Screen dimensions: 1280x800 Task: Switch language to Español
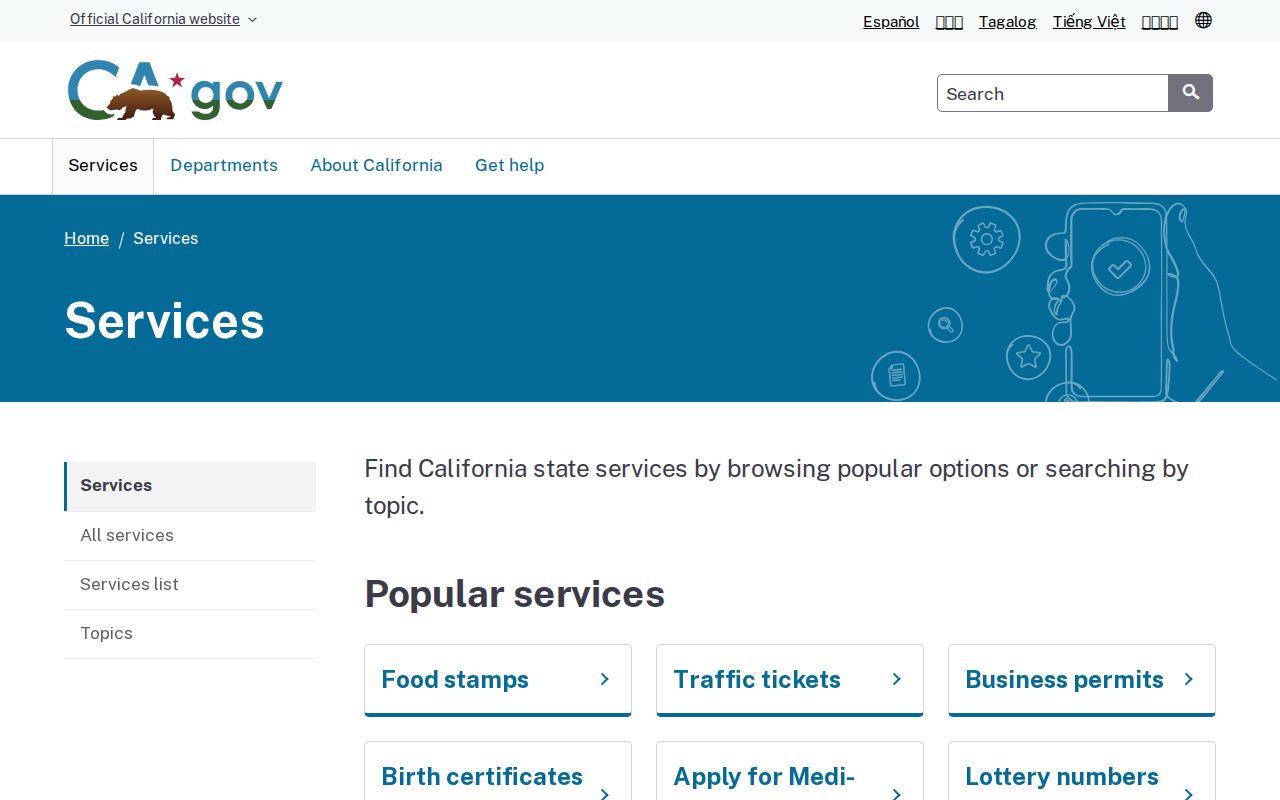tap(891, 21)
